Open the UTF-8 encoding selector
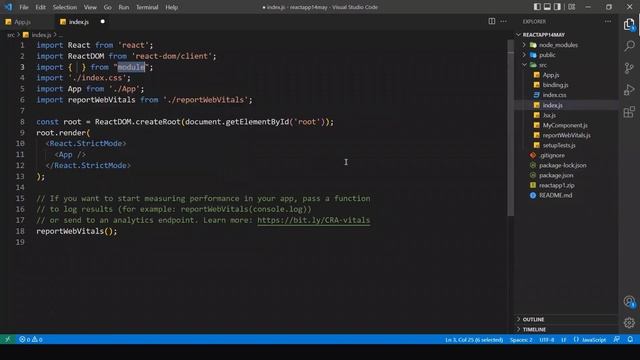Screen dimensions: 640x360 pos(547,339)
